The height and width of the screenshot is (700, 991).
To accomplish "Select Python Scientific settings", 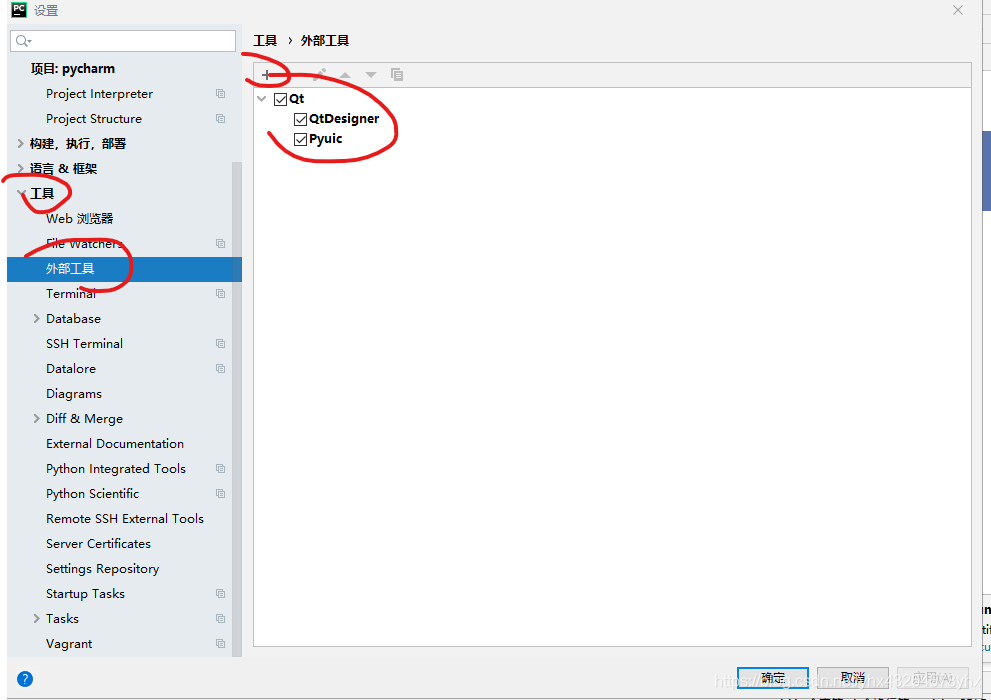I will pos(92,493).
